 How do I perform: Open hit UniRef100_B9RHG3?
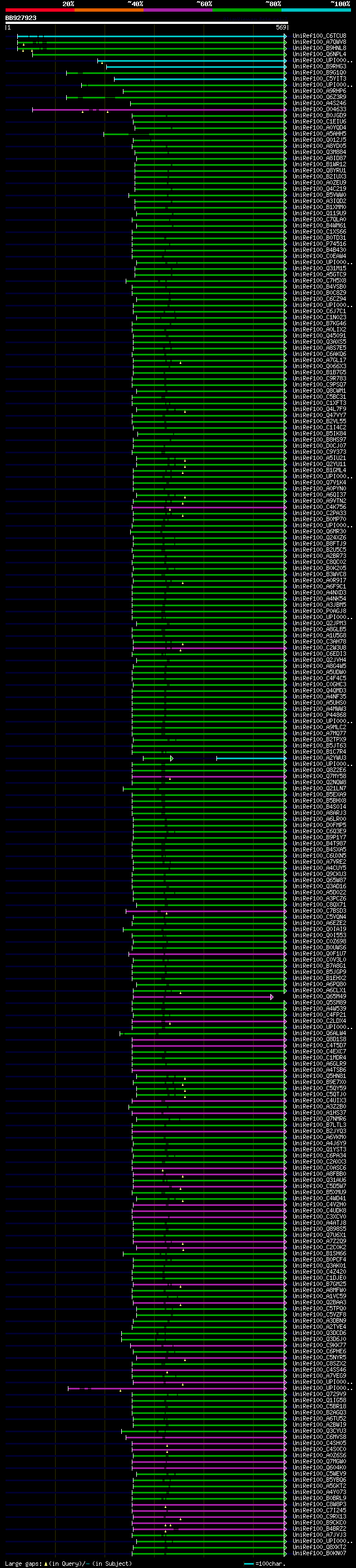tap(319, 66)
